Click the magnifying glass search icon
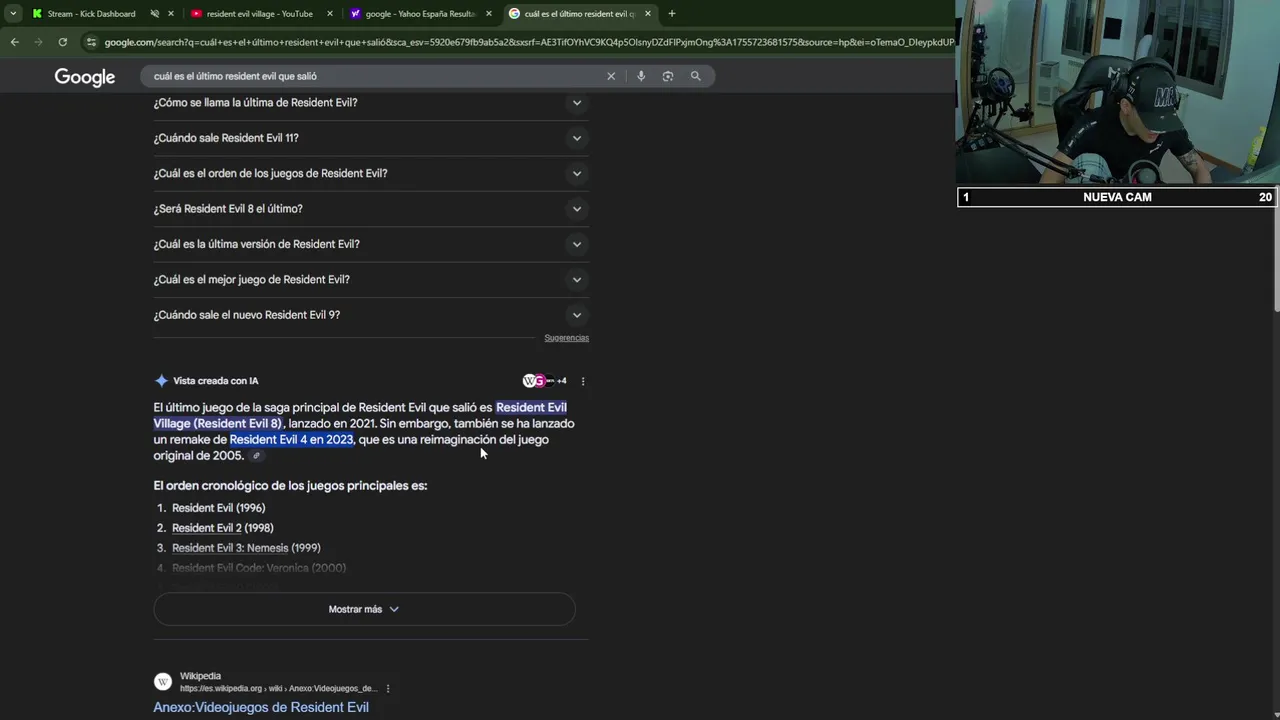Viewport: 1280px width, 720px height. point(696,76)
